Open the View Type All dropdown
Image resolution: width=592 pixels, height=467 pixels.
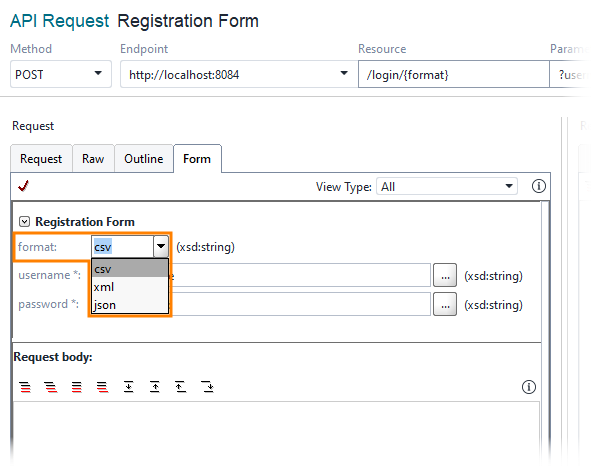(x=447, y=186)
